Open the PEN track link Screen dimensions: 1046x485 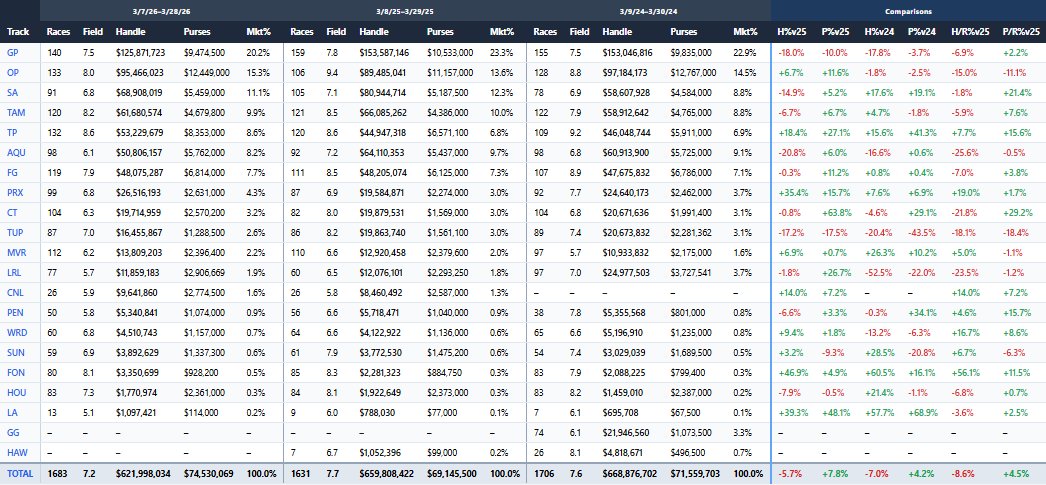[x=15, y=313]
